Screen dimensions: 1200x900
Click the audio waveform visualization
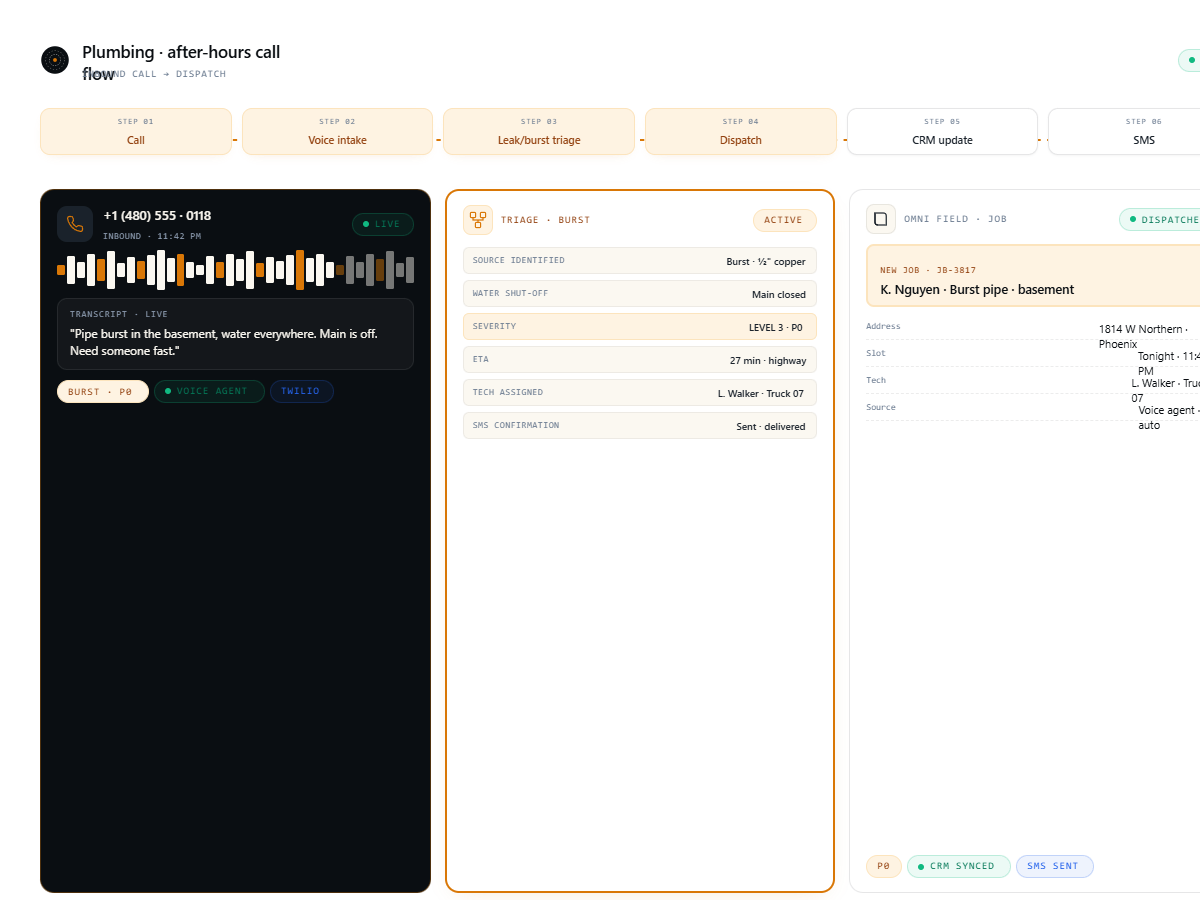coord(235,270)
